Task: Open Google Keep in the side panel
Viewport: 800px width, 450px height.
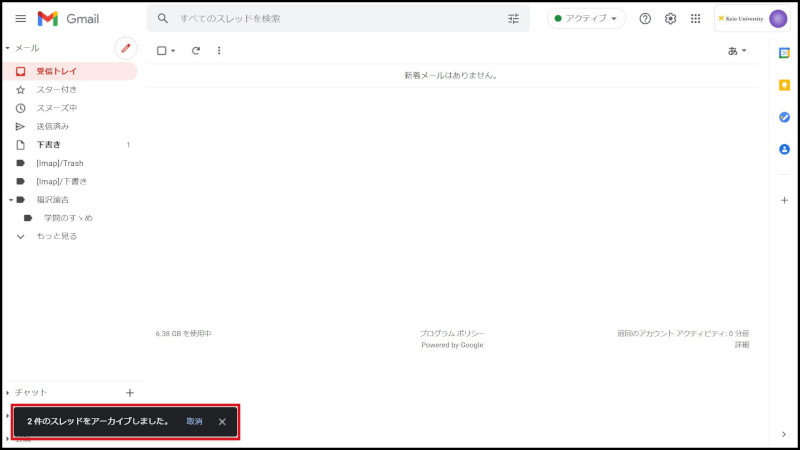Action: 784,85
